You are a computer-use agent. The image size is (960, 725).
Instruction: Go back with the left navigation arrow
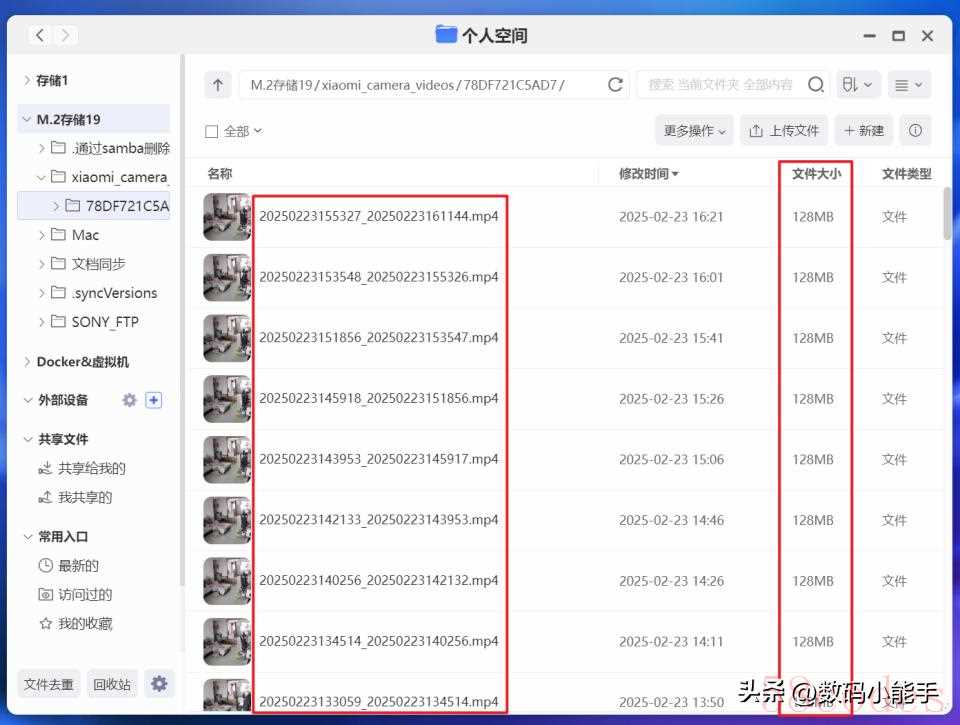pos(39,36)
